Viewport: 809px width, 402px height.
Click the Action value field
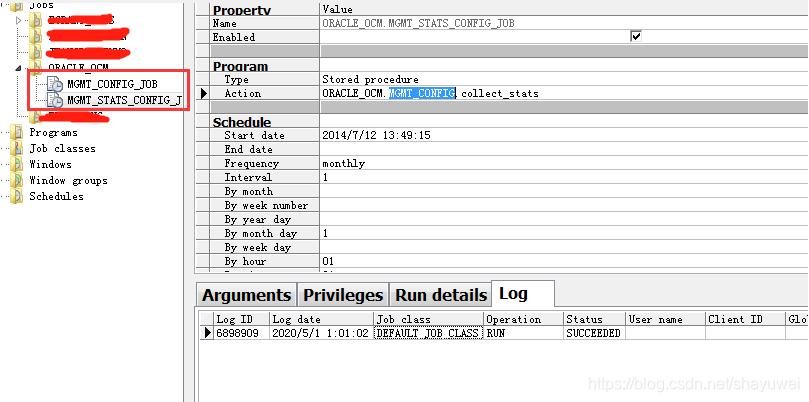click(564, 93)
